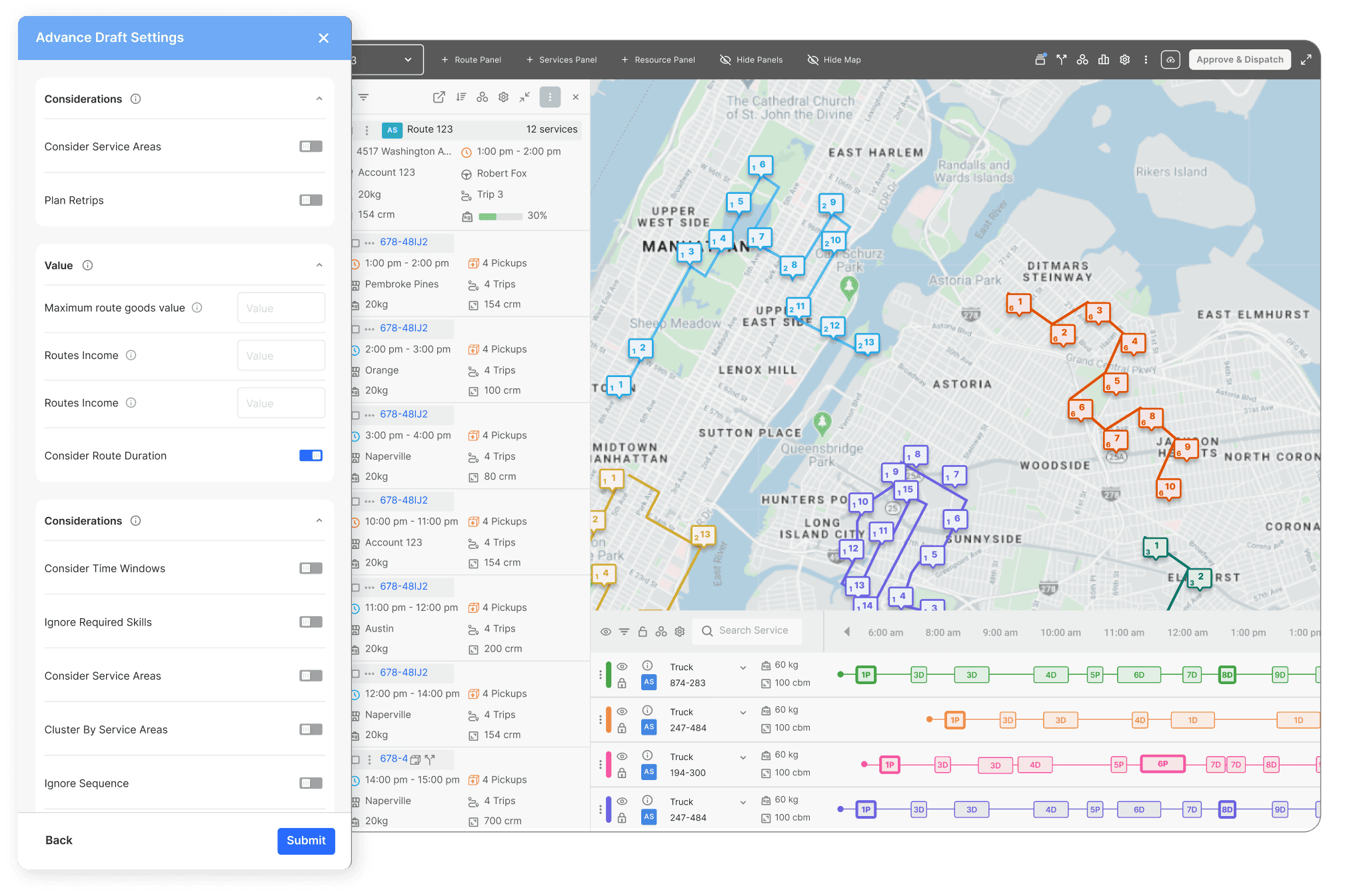Expand the bottom-row Truck 247-484 dropdown

[742, 802]
